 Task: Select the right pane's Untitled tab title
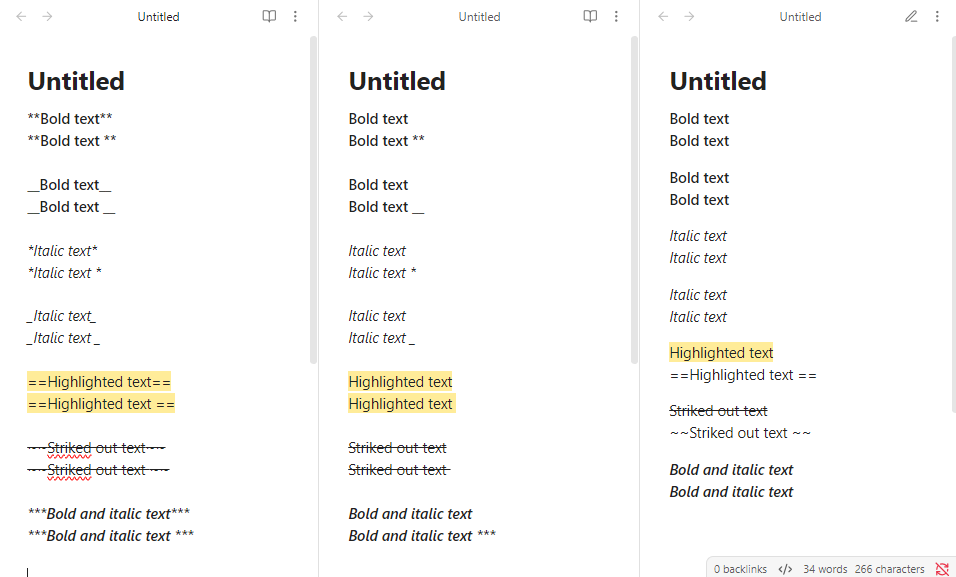(801, 17)
